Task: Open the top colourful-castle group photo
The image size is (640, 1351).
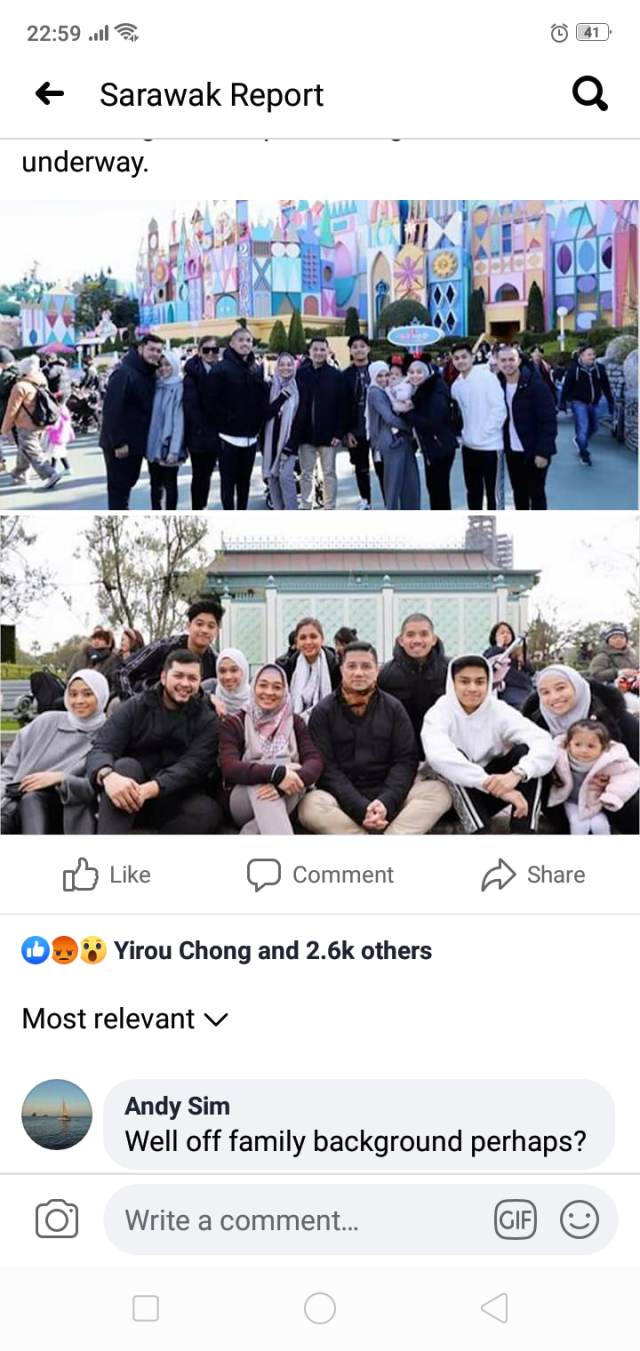Action: coord(320,355)
